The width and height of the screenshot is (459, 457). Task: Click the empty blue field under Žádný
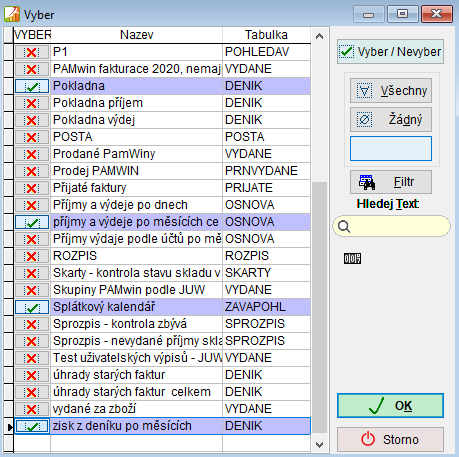(x=391, y=148)
